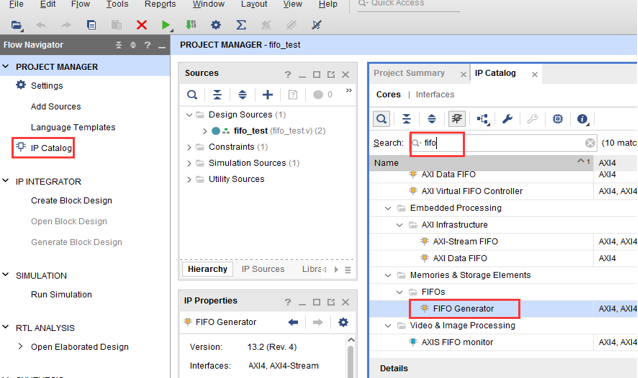638x378 pixels.
Task: Click the red X cancel toolbar icon
Action: 142,25
